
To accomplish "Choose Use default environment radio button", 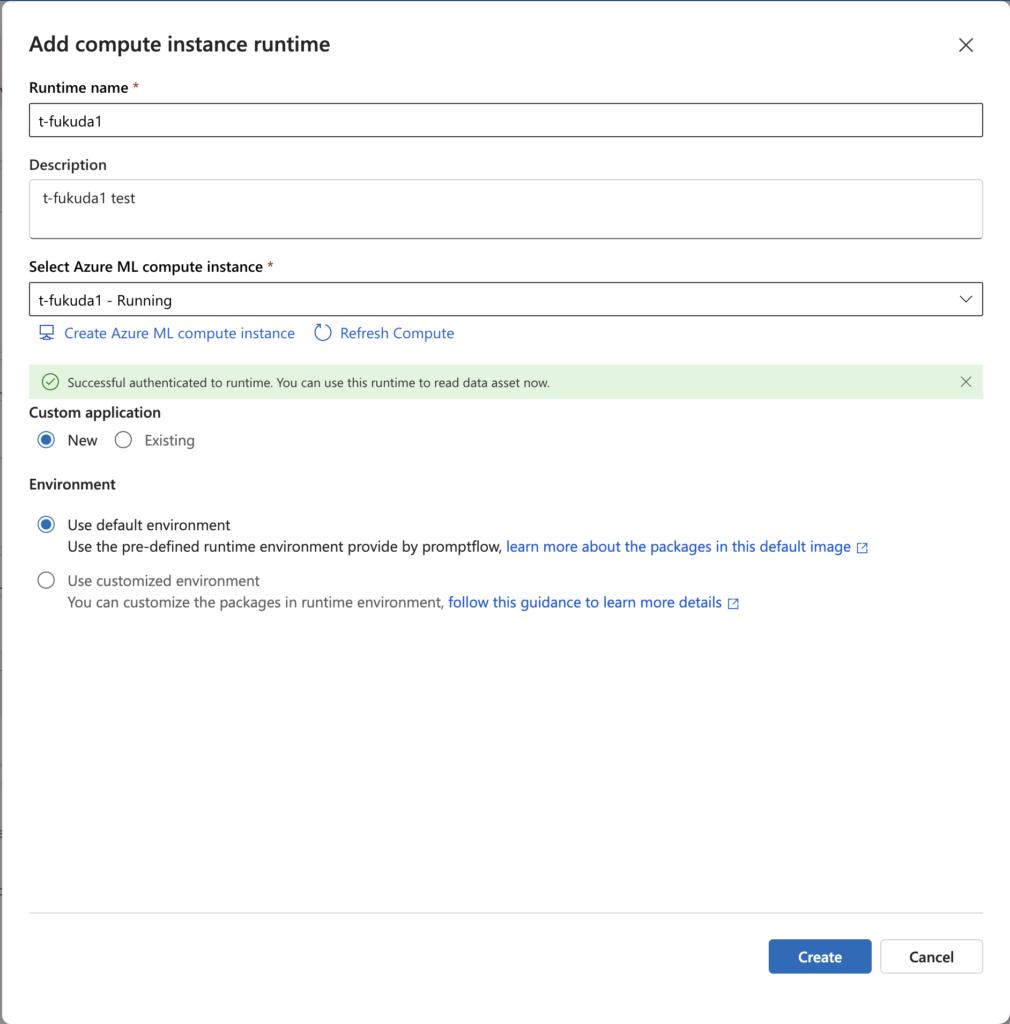I will coord(46,525).
